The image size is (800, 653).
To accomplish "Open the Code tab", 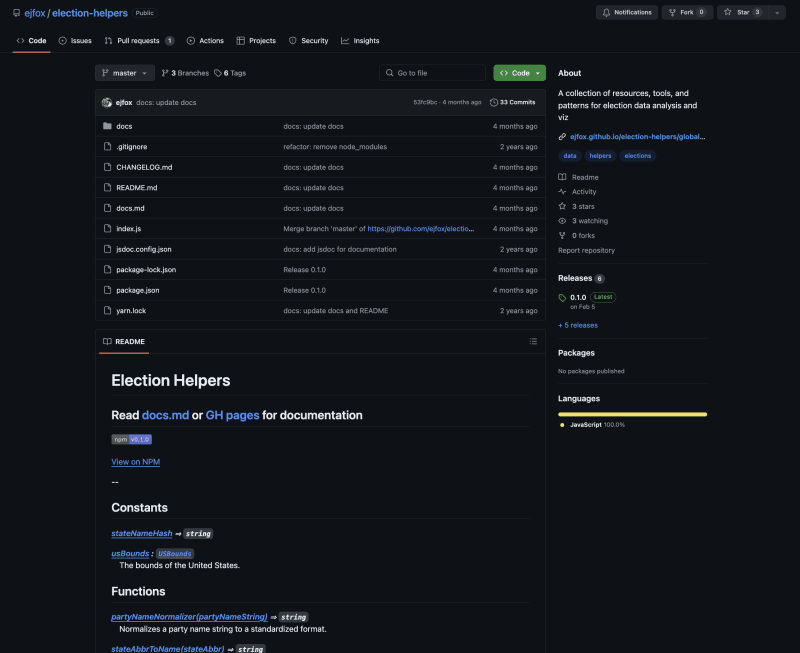I will point(31,41).
